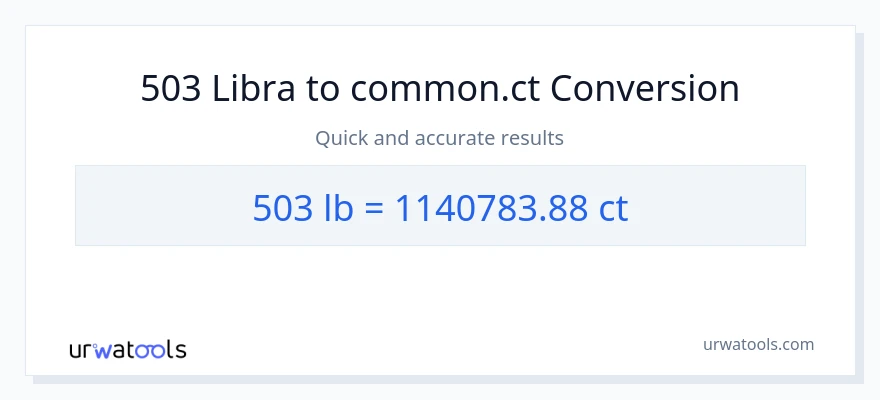The height and width of the screenshot is (400, 880).
Task: Click the urwatools logo
Action: (127, 349)
